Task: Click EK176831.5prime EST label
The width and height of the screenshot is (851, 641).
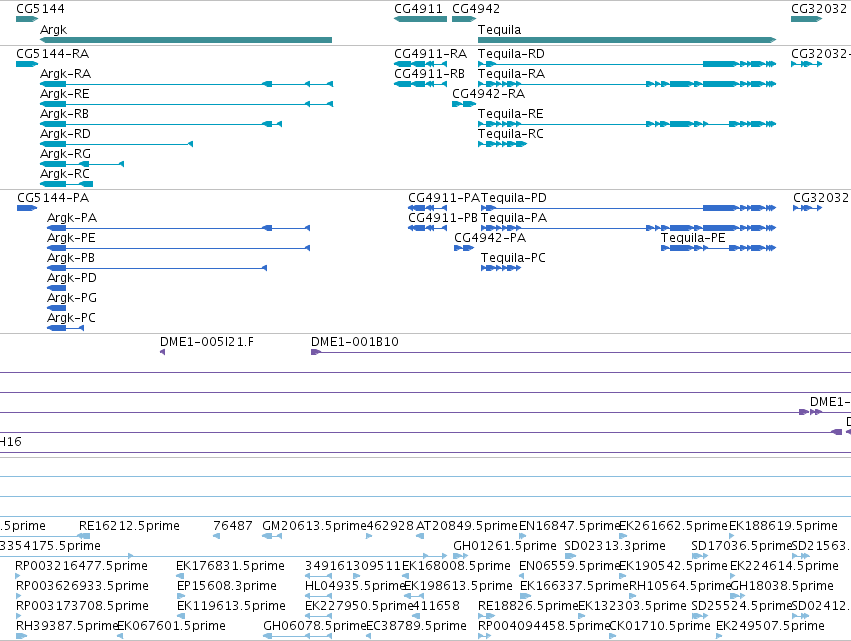Action: tap(230, 566)
